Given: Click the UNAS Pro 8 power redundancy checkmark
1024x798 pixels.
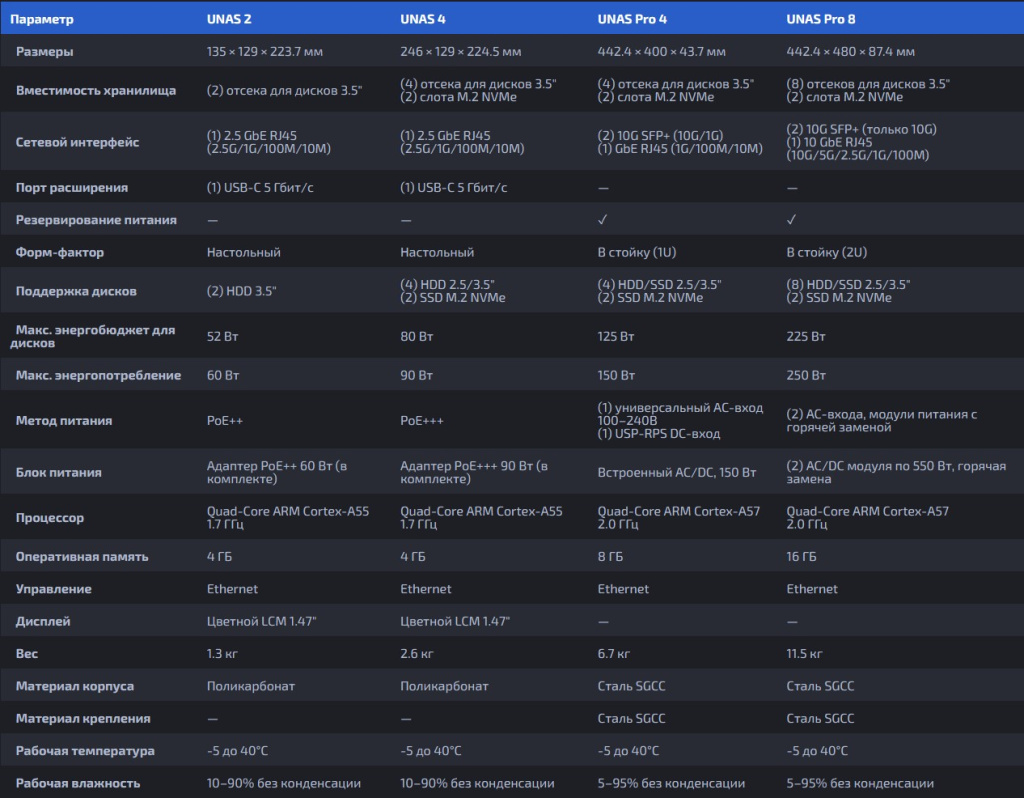Looking at the screenshot, I should point(792,220).
